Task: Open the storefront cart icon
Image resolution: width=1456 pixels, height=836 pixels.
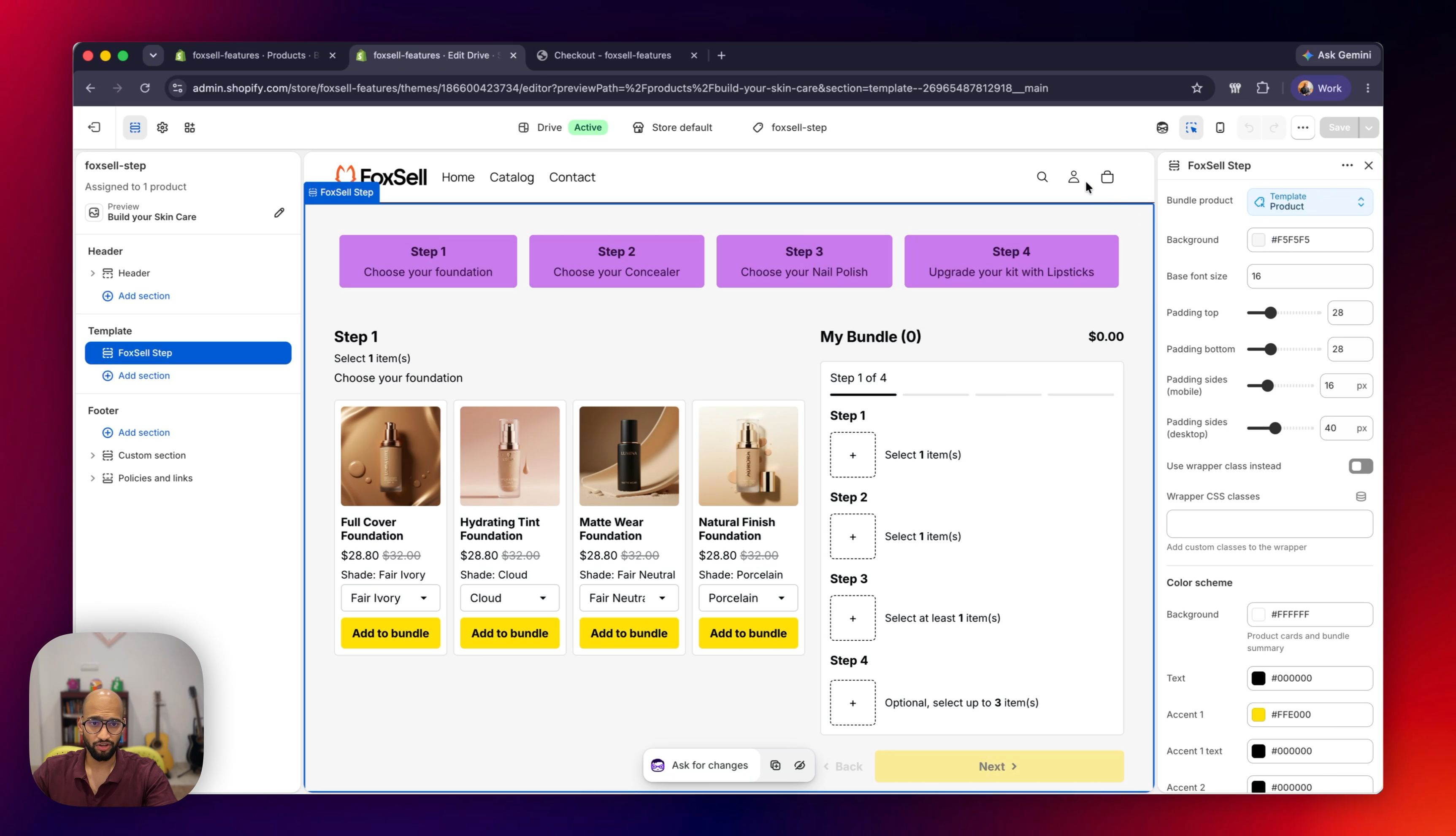Action: (x=1107, y=177)
